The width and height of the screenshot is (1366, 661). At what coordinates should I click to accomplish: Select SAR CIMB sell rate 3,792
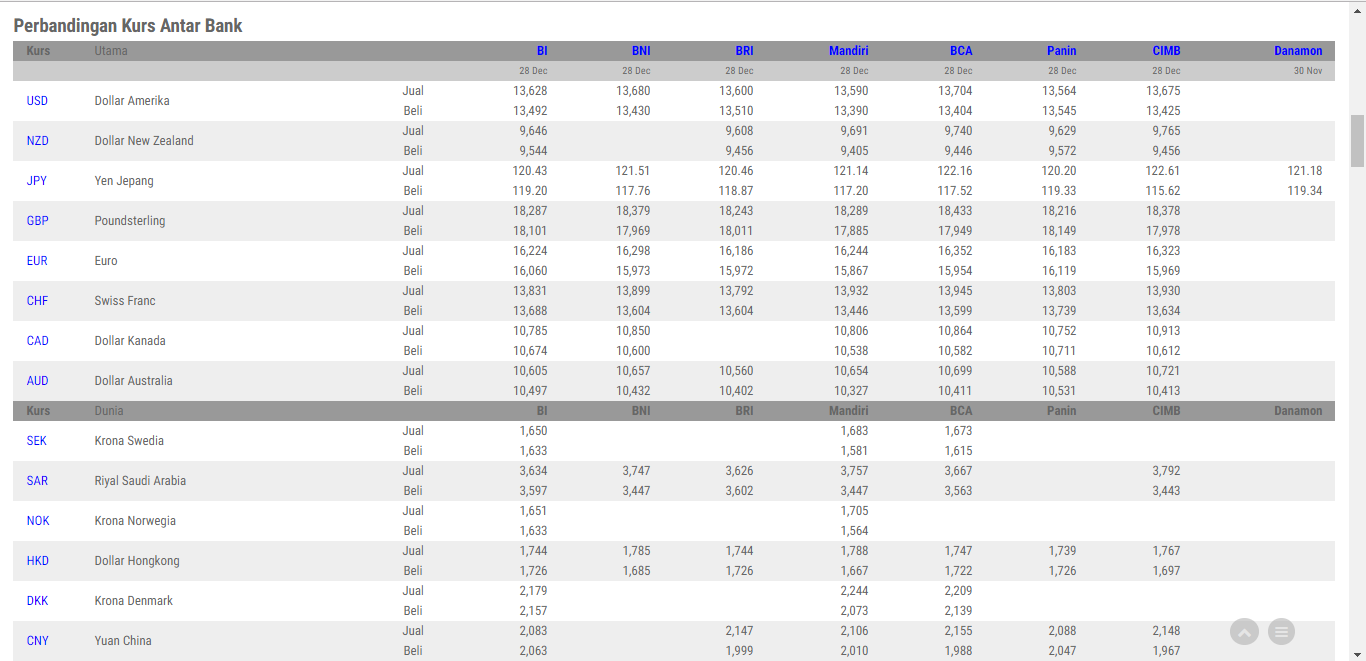pyautogui.click(x=1166, y=471)
